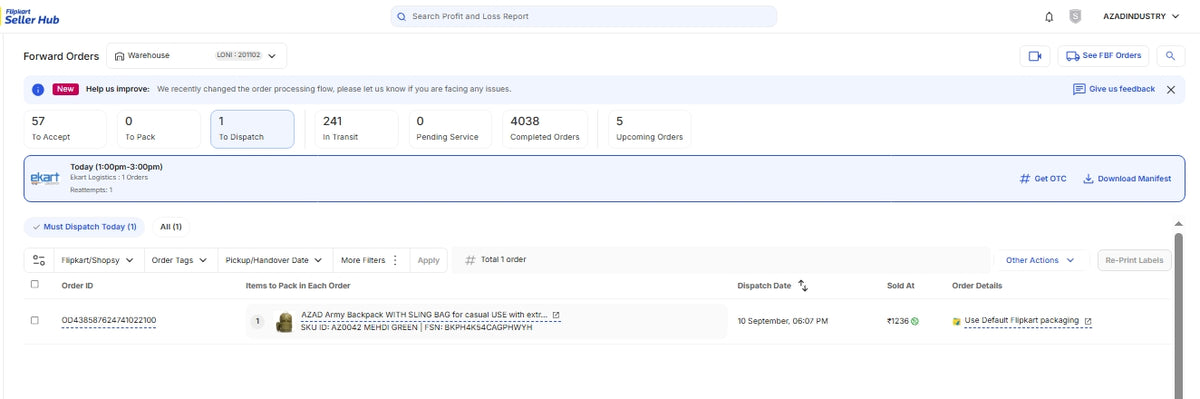Click the backpack product thumbnail
This screenshot has width=1200, height=399.
(284, 321)
